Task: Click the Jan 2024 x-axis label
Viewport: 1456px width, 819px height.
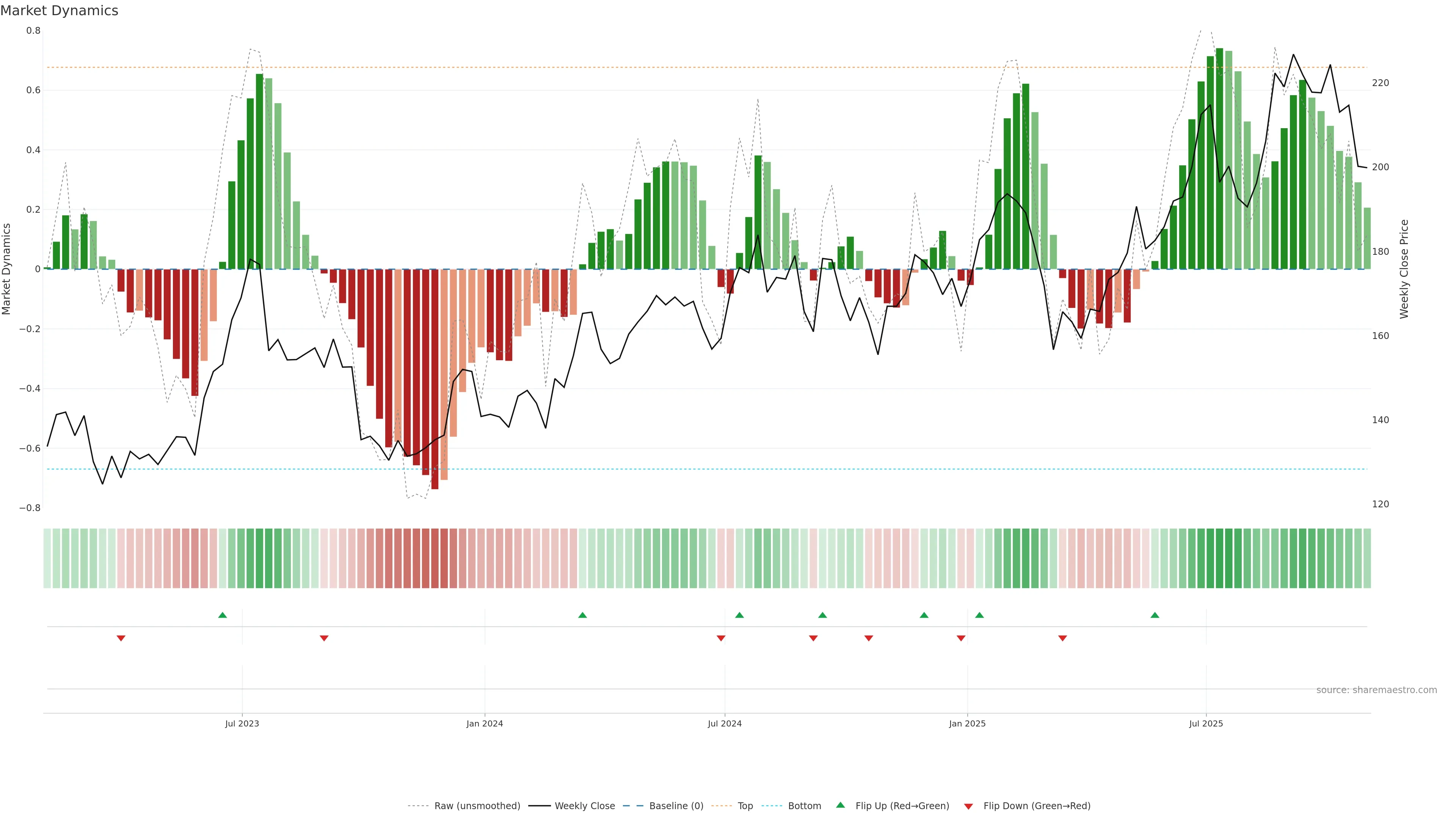Action: [485, 723]
